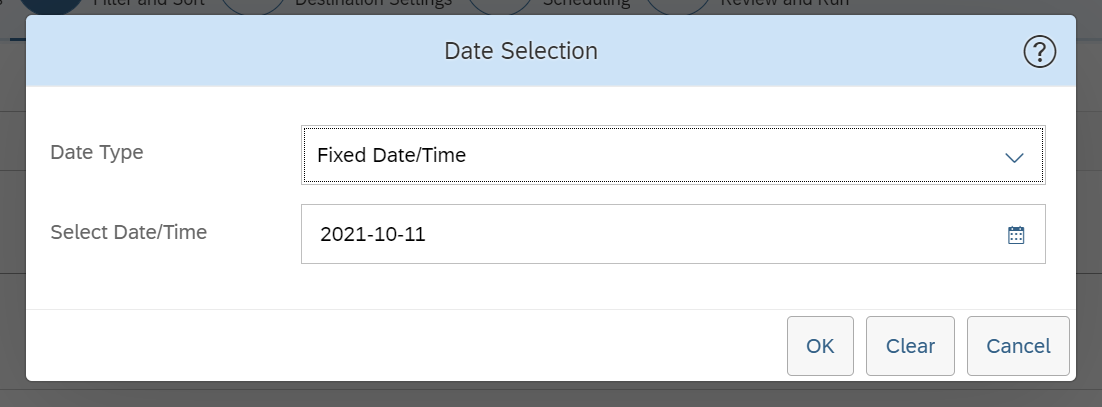Click the Scheduling step circle
The image size is (1102, 407).
tap(500, 6)
